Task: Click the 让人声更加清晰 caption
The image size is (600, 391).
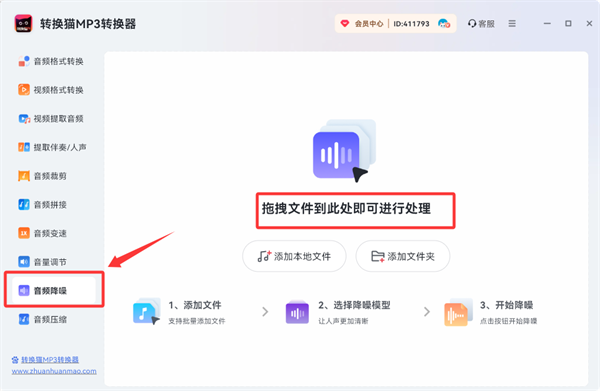Action: coord(343,321)
